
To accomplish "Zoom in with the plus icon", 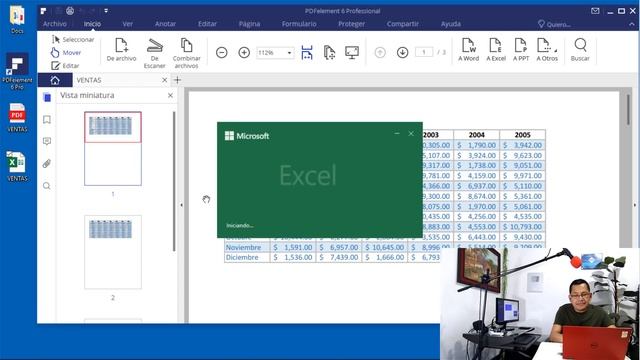I will (x=244, y=53).
